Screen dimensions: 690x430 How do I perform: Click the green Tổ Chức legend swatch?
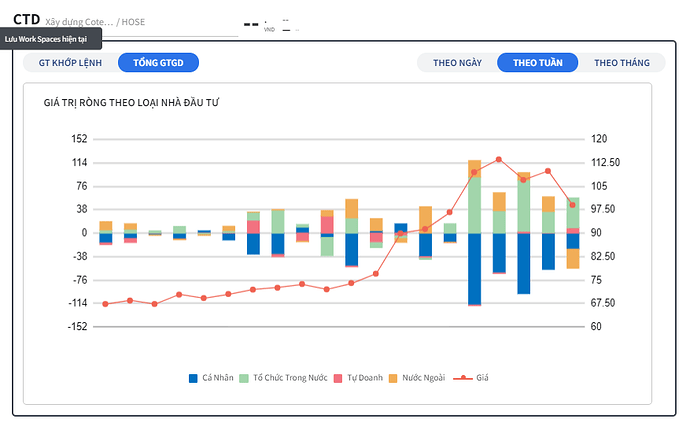point(245,378)
